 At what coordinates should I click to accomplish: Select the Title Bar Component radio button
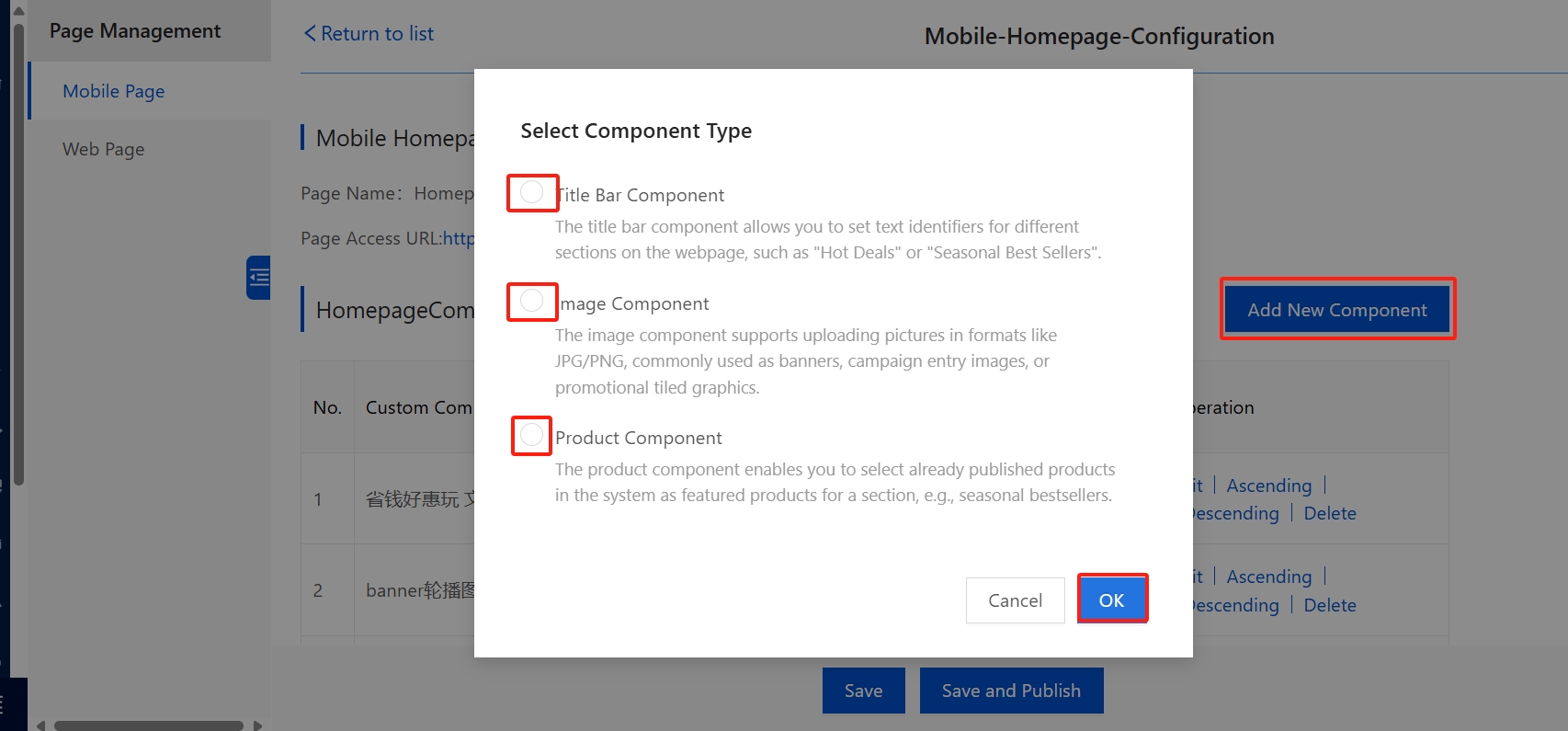(x=531, y=192)
